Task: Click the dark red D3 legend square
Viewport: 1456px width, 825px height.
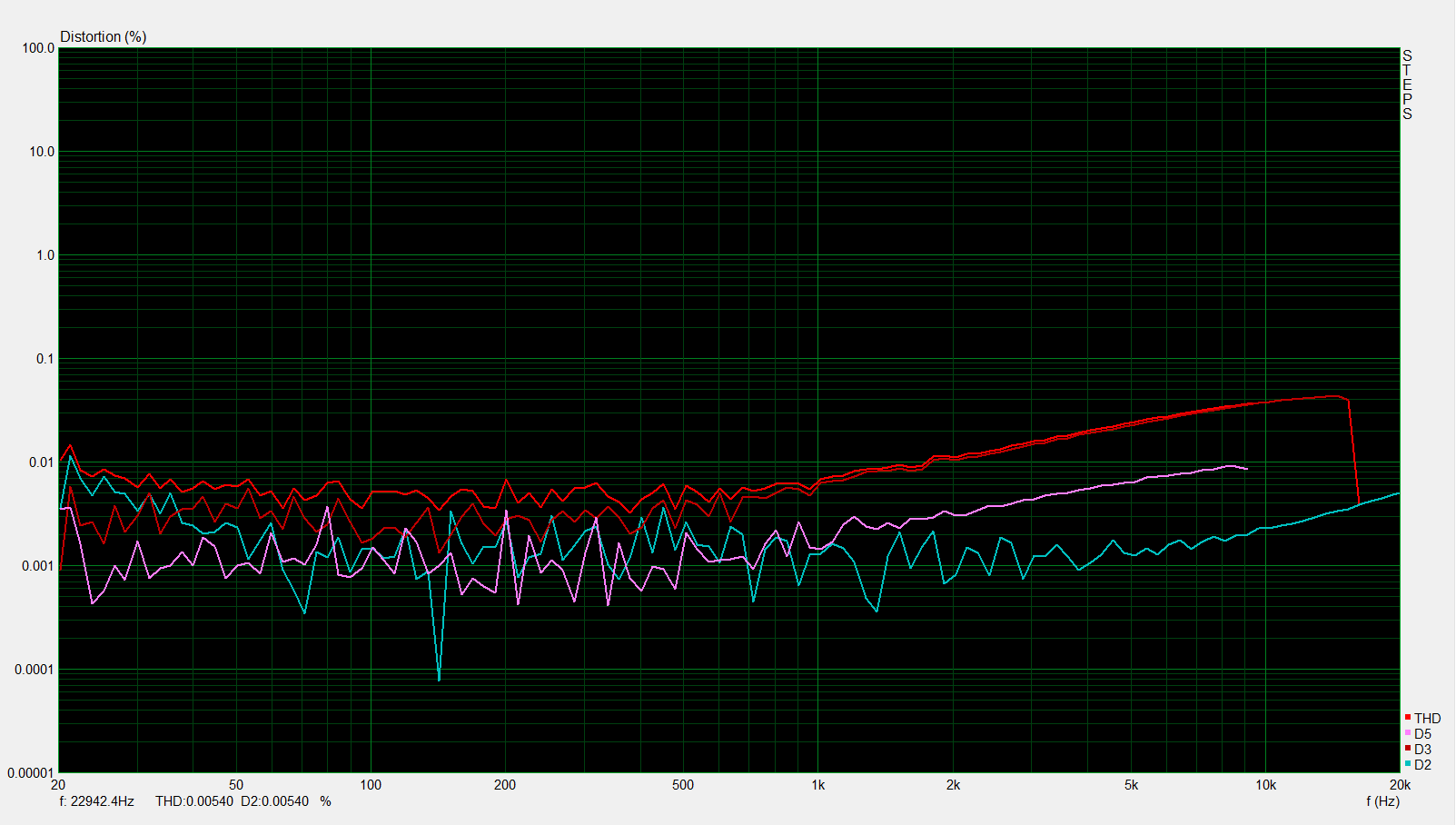Action: (x=1408, y=748)
